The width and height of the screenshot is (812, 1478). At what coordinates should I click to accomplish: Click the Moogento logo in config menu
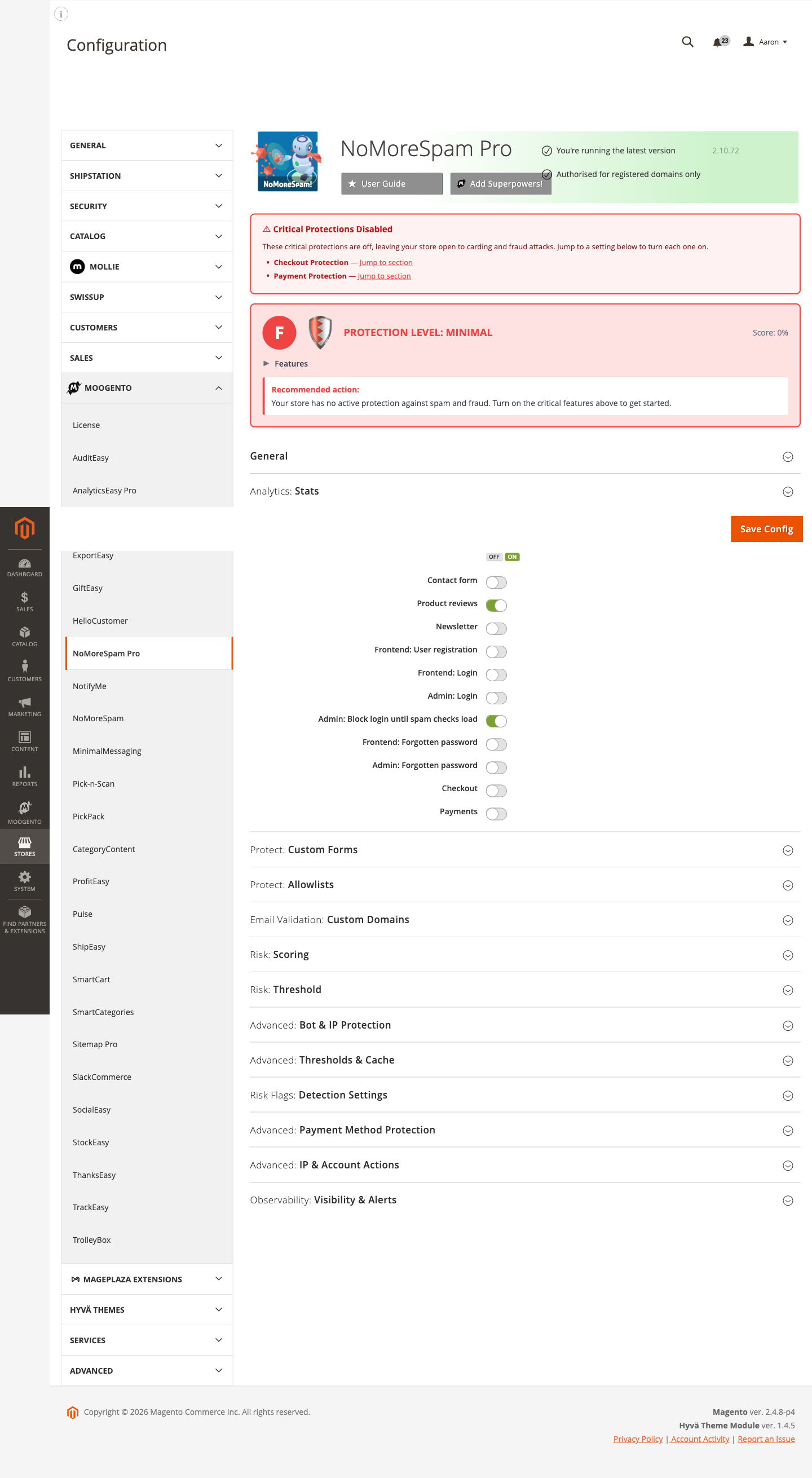pos(74,388)
